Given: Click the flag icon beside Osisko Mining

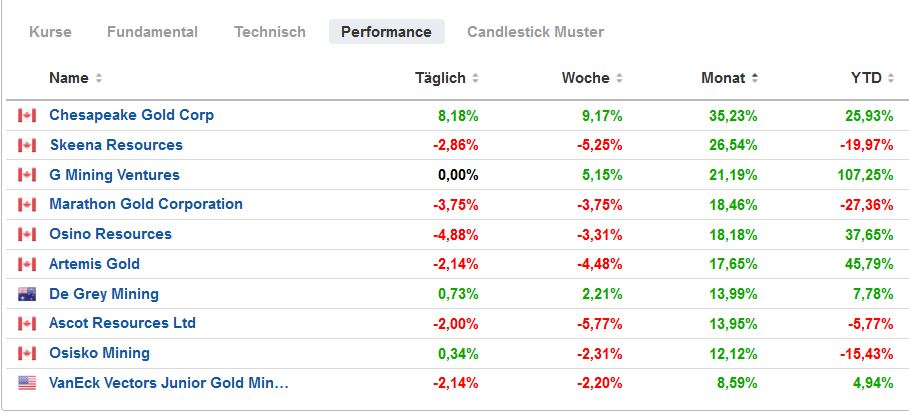Looking at the screenshot, I should (x=26, y=353).
